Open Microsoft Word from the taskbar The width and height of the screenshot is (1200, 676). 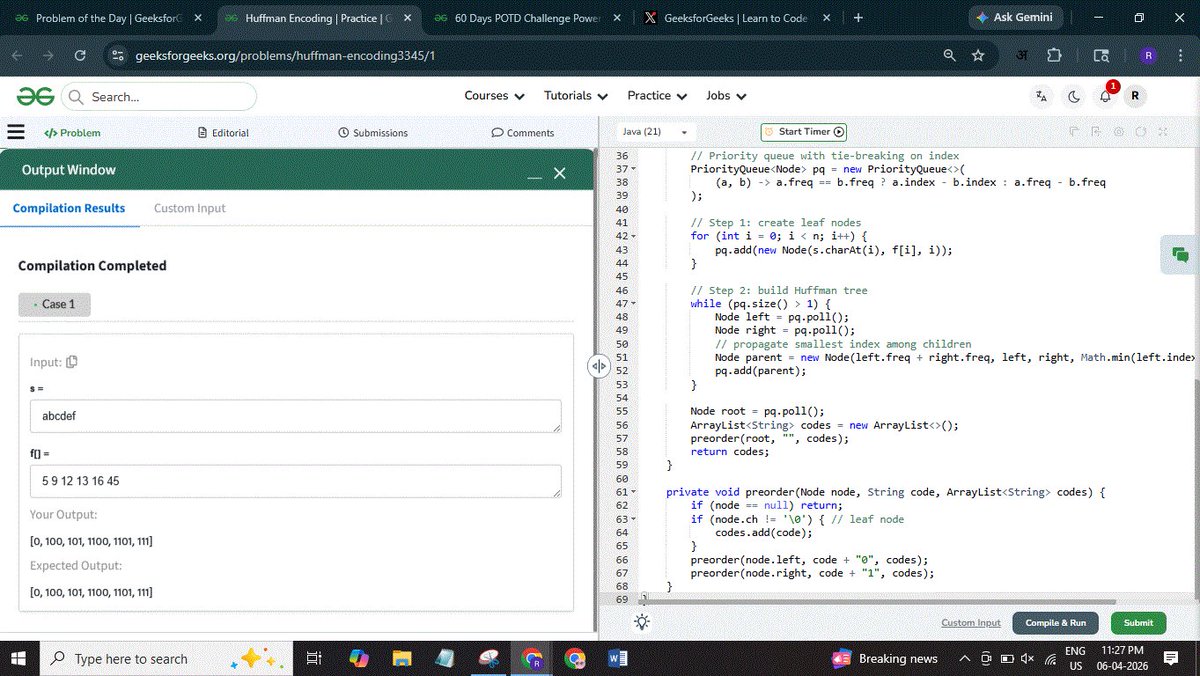pos(617,659)
